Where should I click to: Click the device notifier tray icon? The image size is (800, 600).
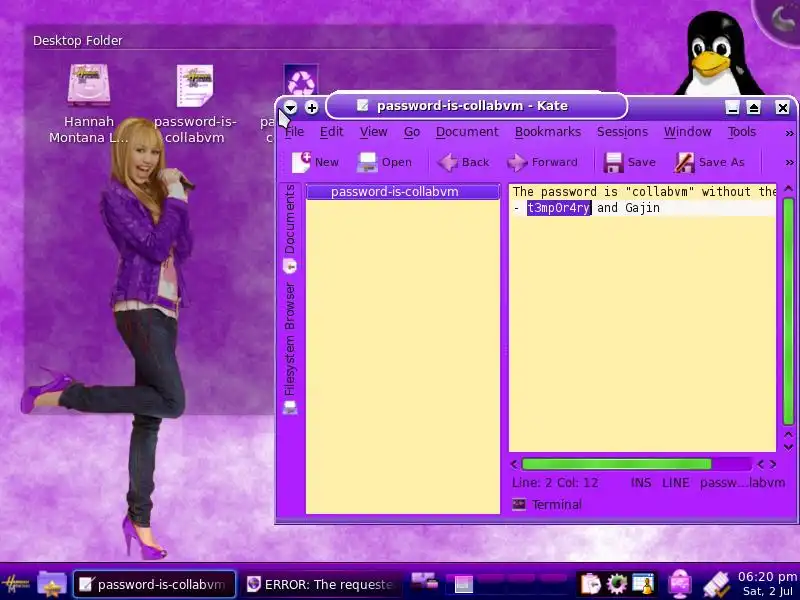(x=716, y=584)
